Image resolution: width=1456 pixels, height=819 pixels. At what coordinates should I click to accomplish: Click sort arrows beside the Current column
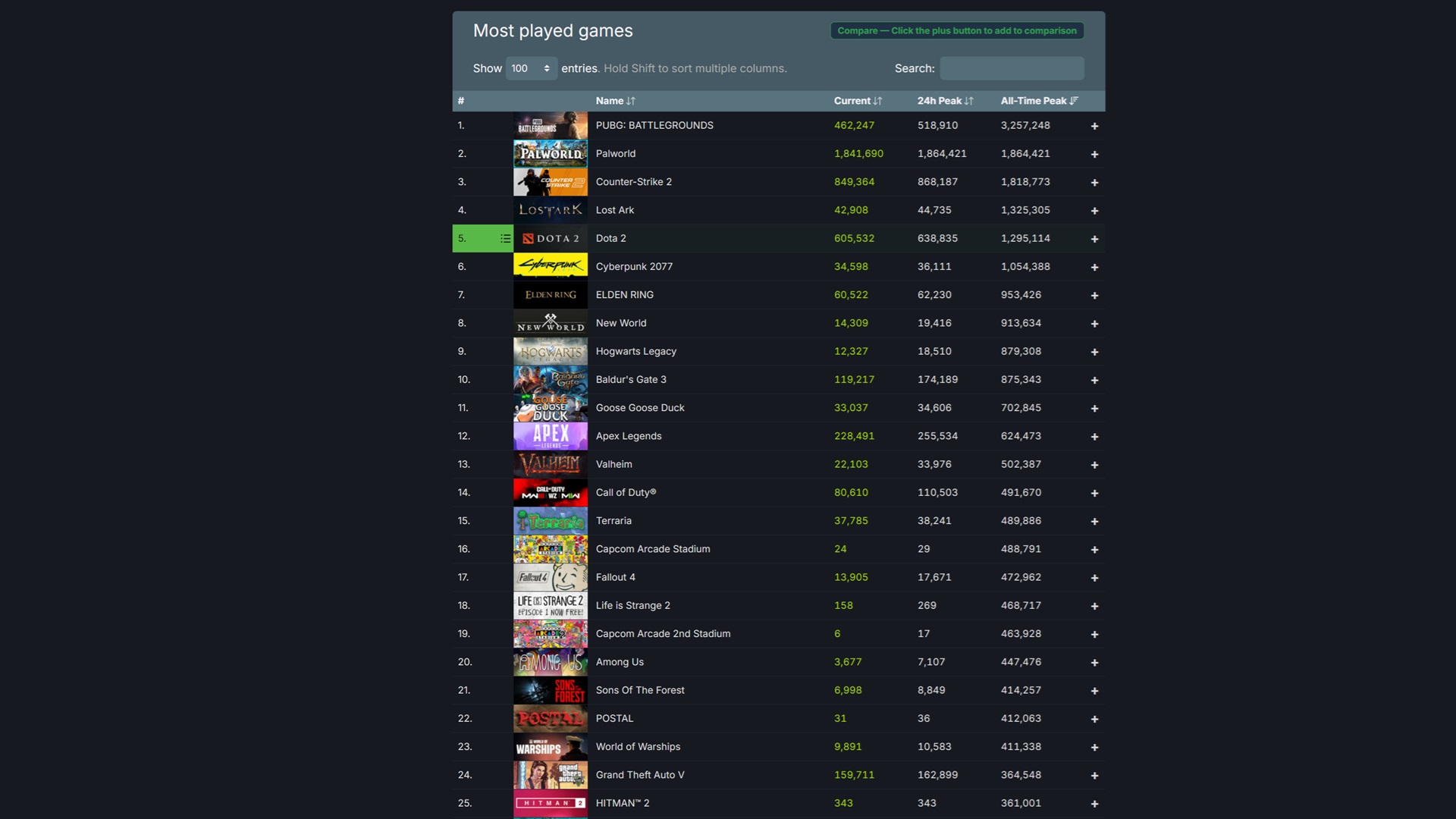[877, 100]
